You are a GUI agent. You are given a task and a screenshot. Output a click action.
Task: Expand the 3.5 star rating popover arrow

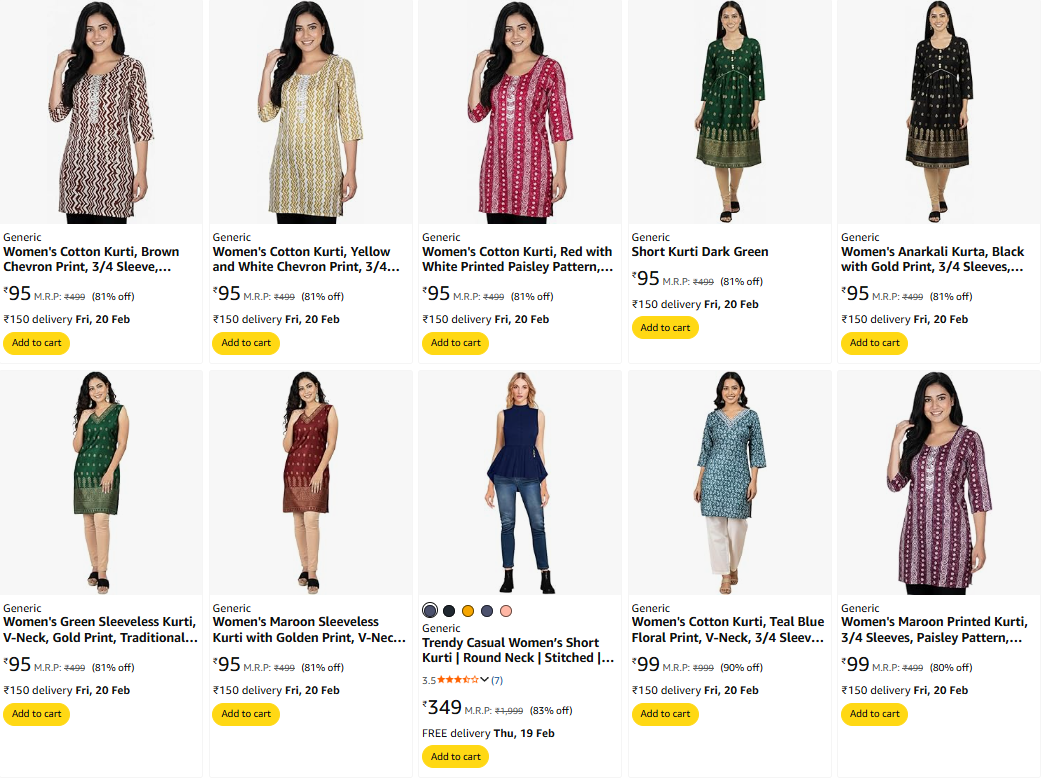tap(485, 680)
